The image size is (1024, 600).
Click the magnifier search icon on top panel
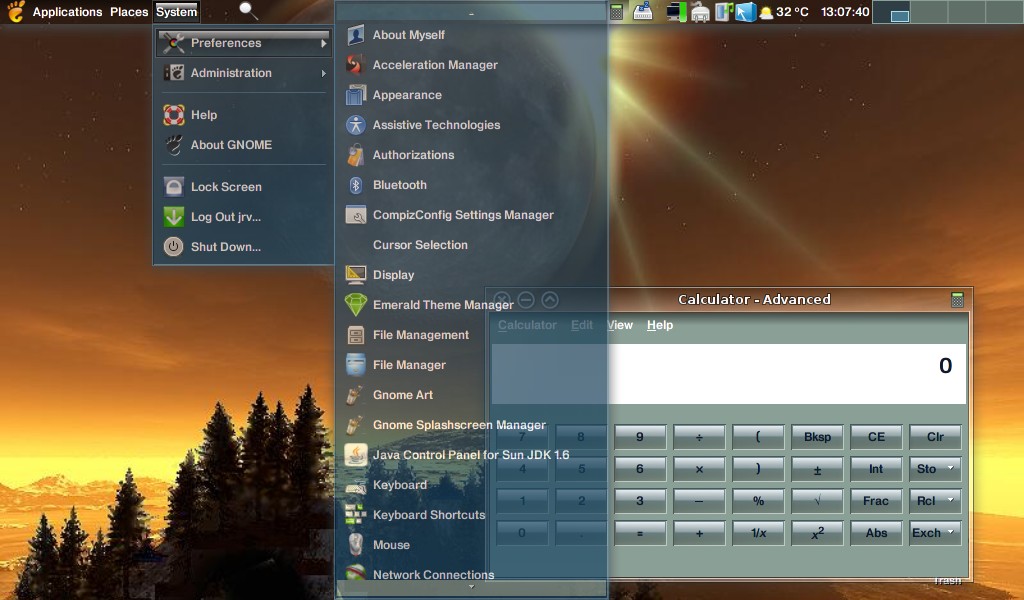click(248, 10)
